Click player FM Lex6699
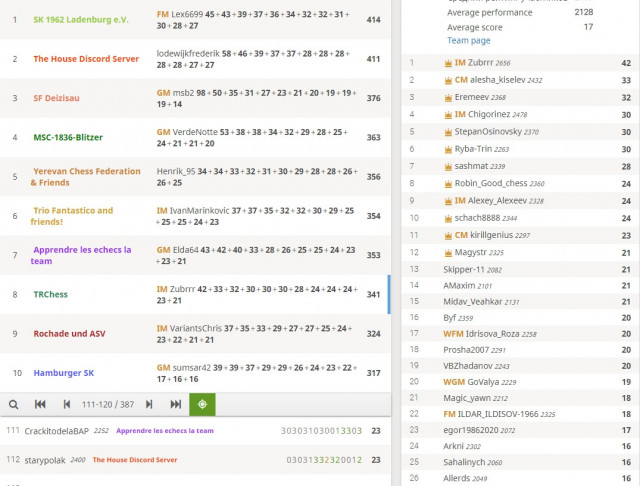 click(180, 14)
